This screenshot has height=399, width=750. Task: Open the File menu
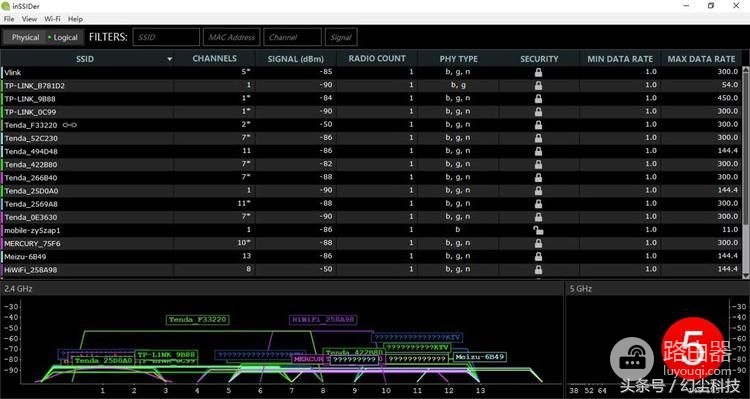click(x=9, y=19)
